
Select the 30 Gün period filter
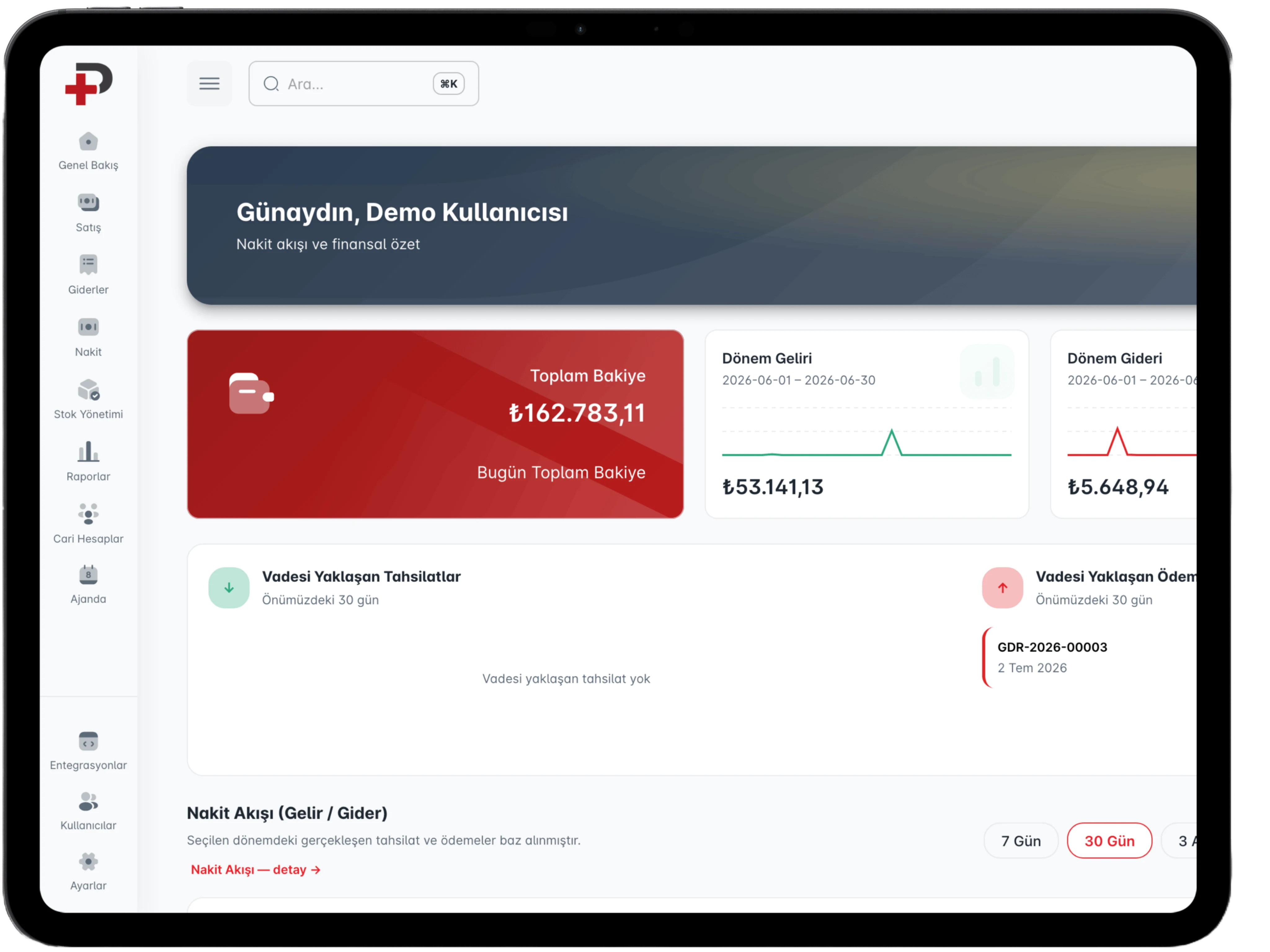click(x=1109, y=841)
